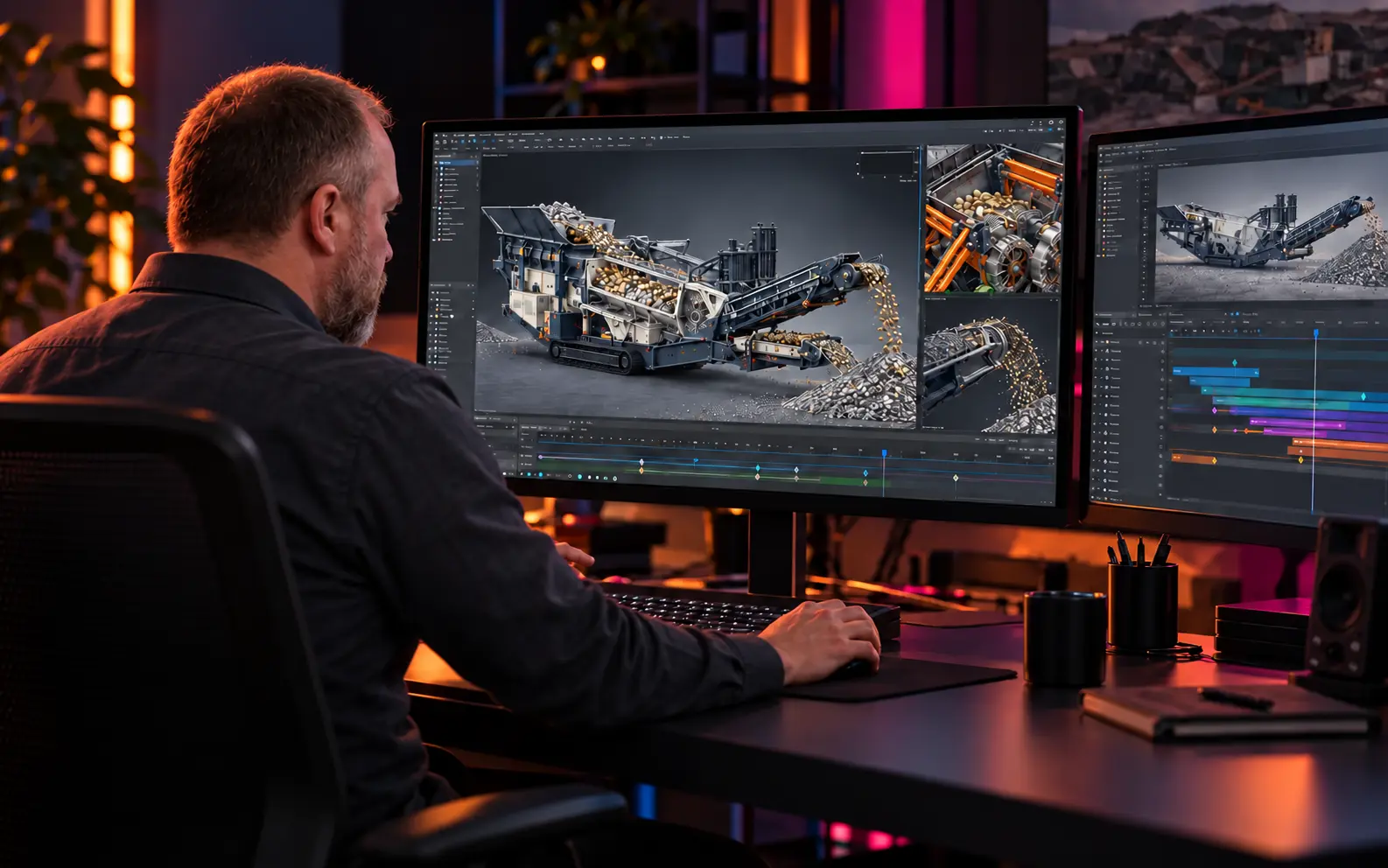Viewport: 1388px width, 868px height.
Task: Select the small blue flag marker on left timeline
Action: [696, 459]
